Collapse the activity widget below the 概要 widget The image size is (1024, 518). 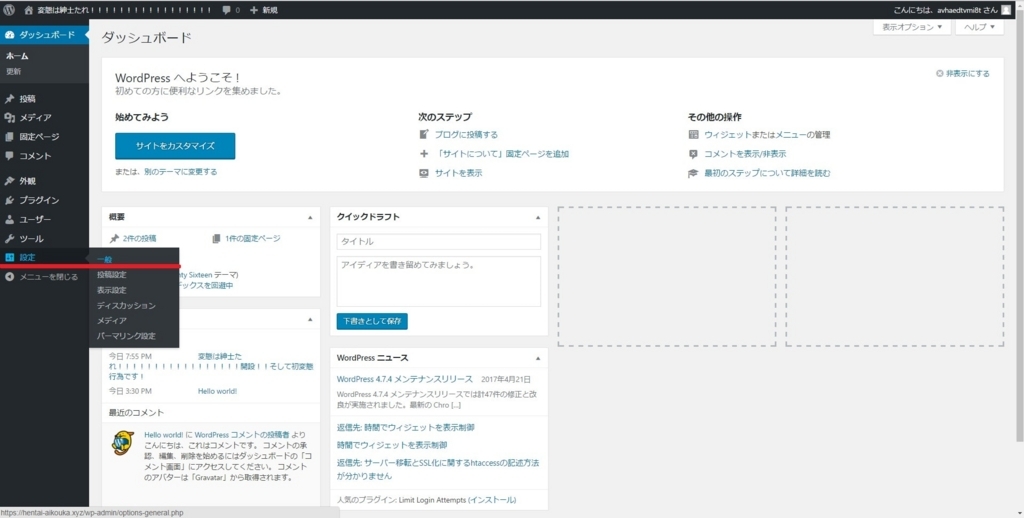pyautogui.click(x=310, y=319)
